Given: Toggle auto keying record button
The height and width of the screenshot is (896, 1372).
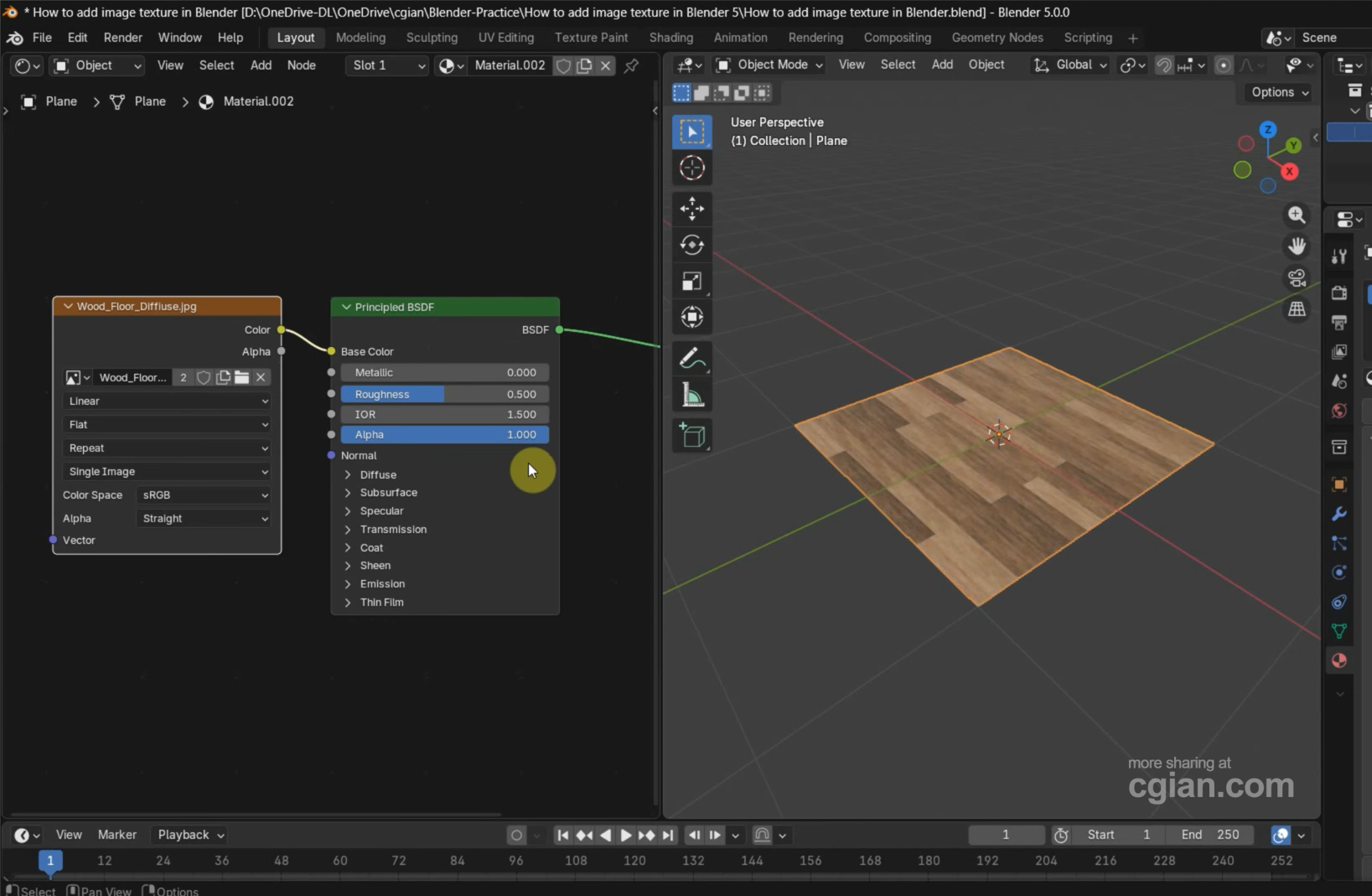Looking at the screenshot, I should pos(516,835).
